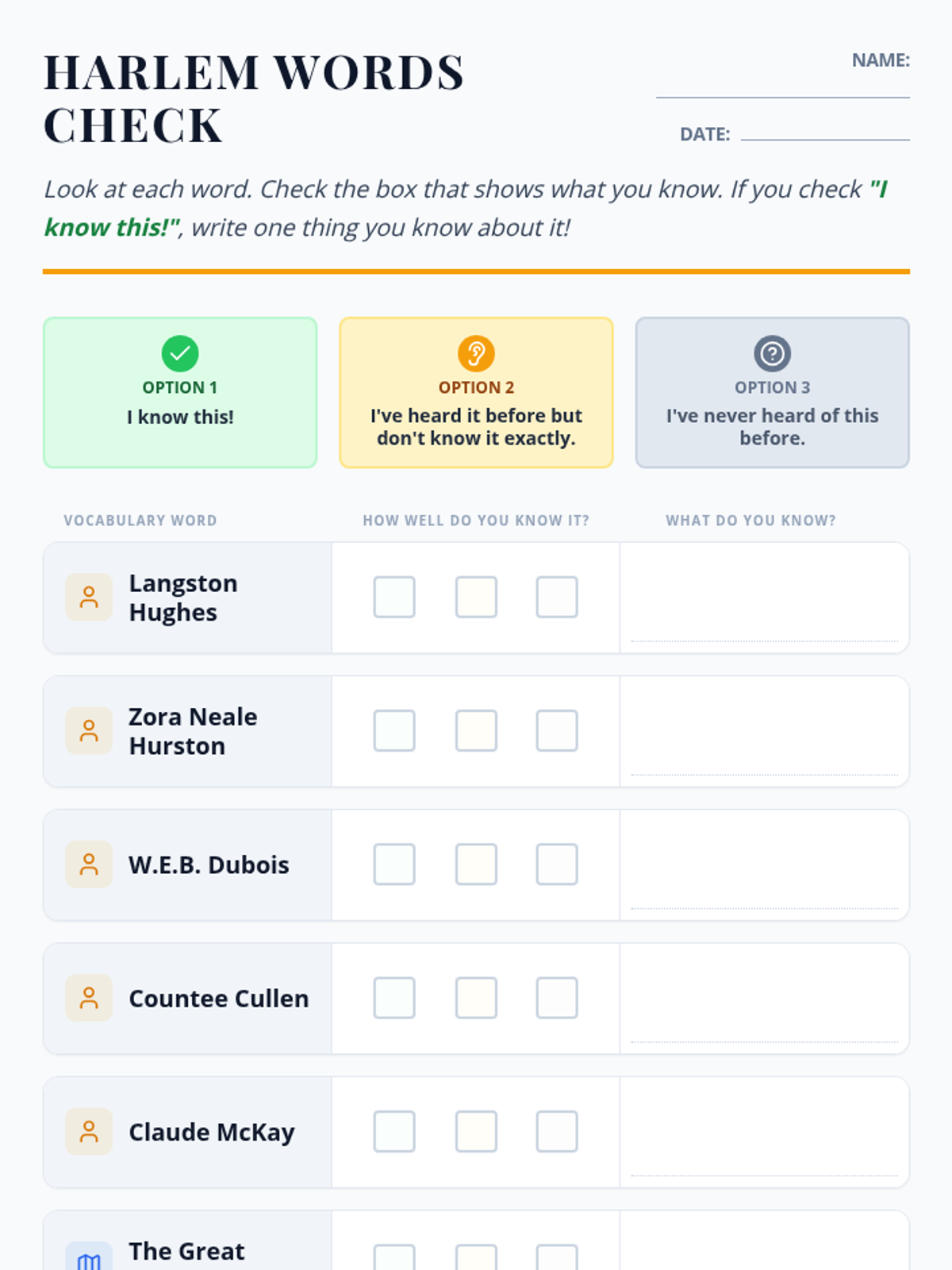Click the orange ear Option 2 icon
The width and height of the screenshot is (952, 1270).
pos(476,353)
